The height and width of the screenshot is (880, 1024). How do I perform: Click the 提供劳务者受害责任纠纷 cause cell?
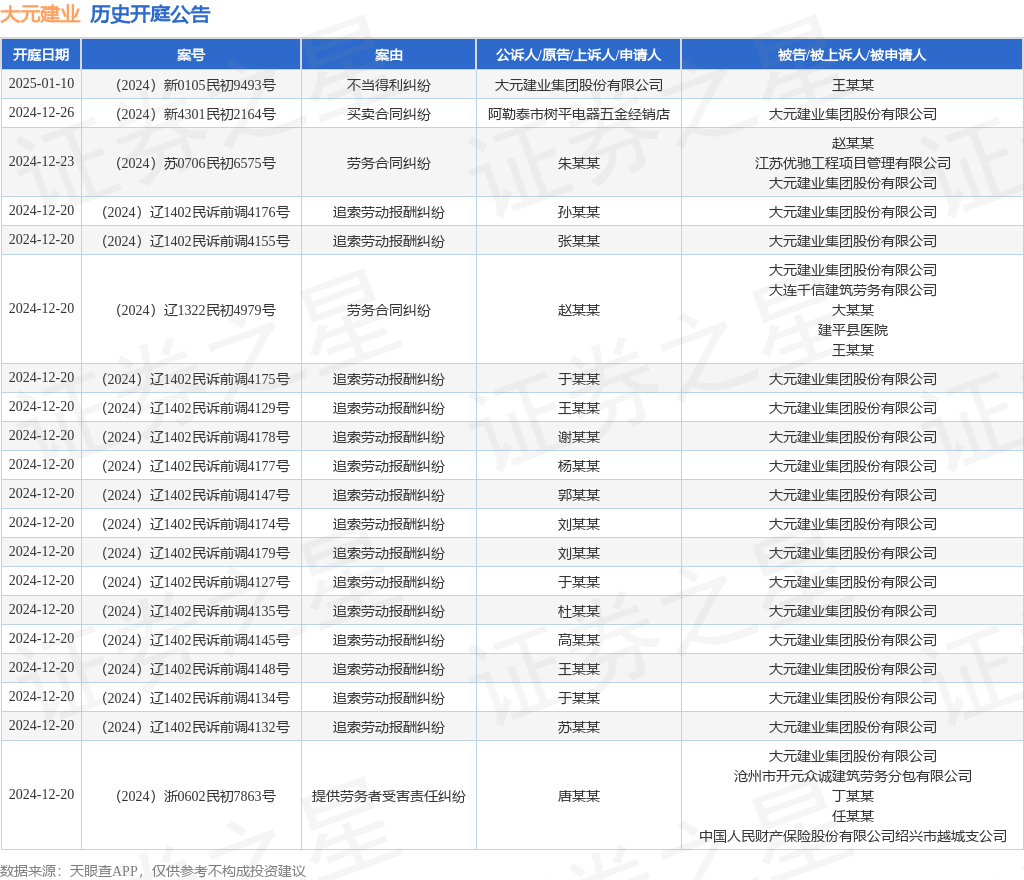tap(389, 796)
